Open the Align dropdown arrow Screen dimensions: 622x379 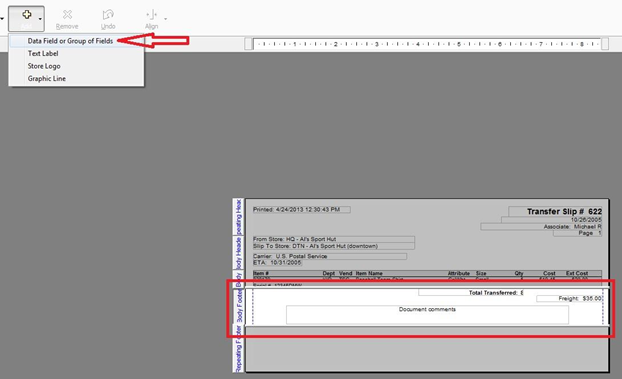click(x=165, y=19)
